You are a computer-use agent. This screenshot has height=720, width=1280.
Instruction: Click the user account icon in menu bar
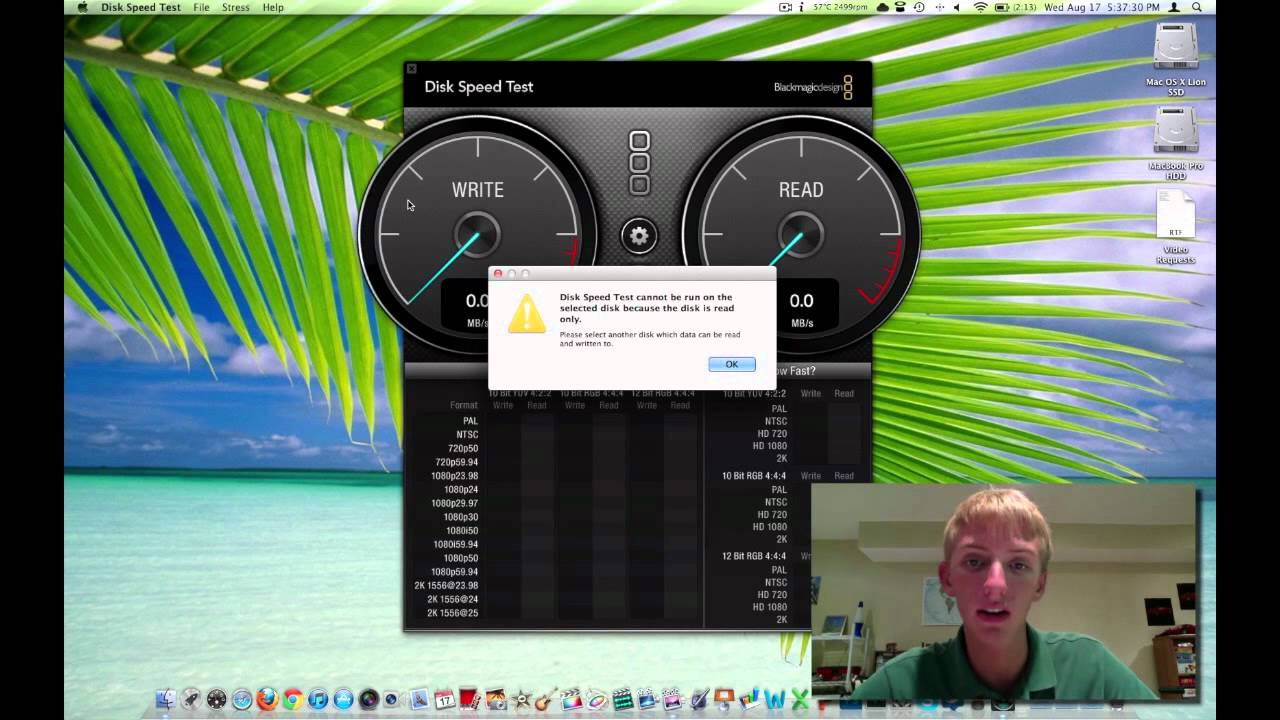coord(1176,7)
